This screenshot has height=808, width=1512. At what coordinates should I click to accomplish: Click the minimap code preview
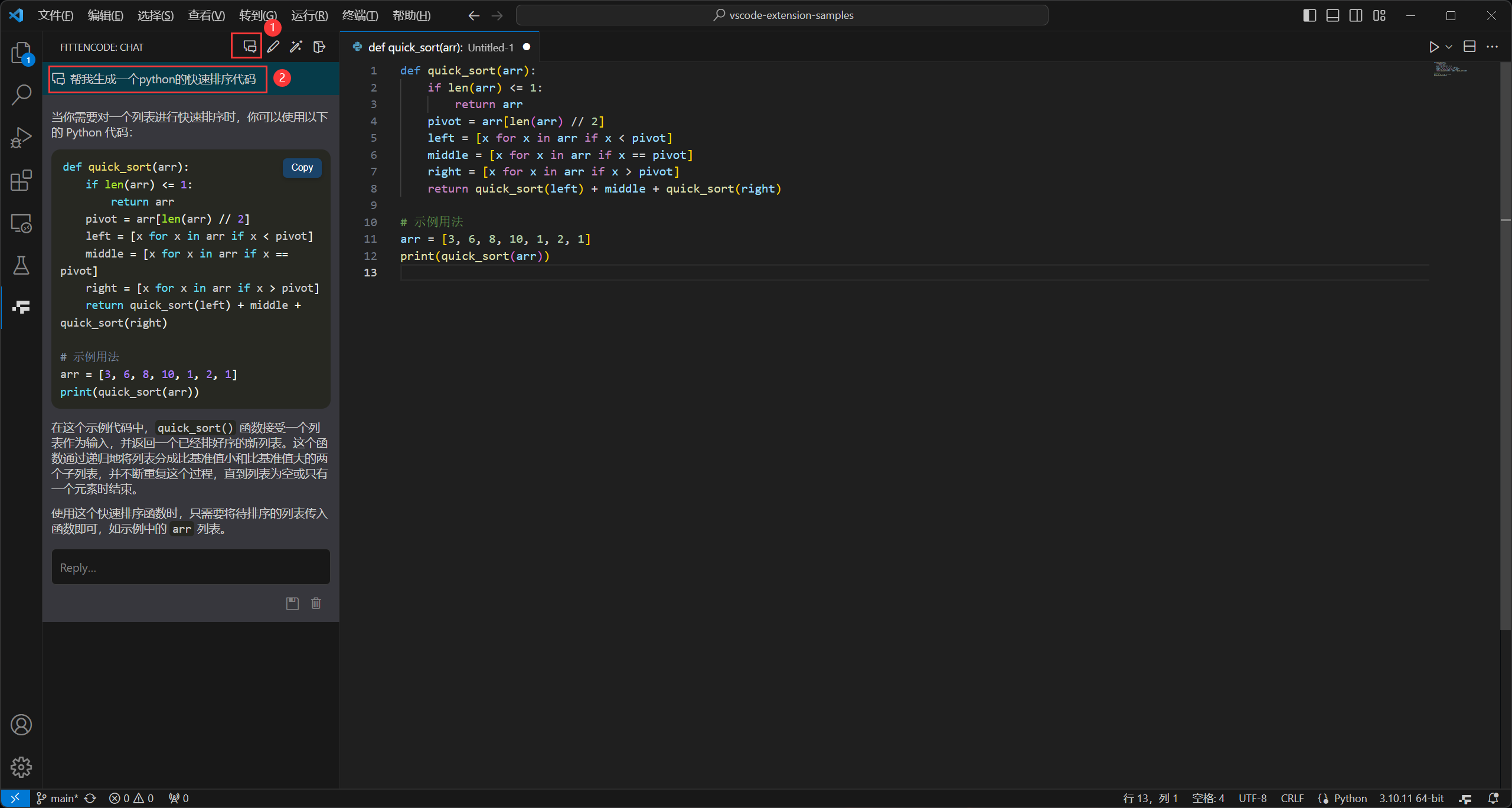1449,70
